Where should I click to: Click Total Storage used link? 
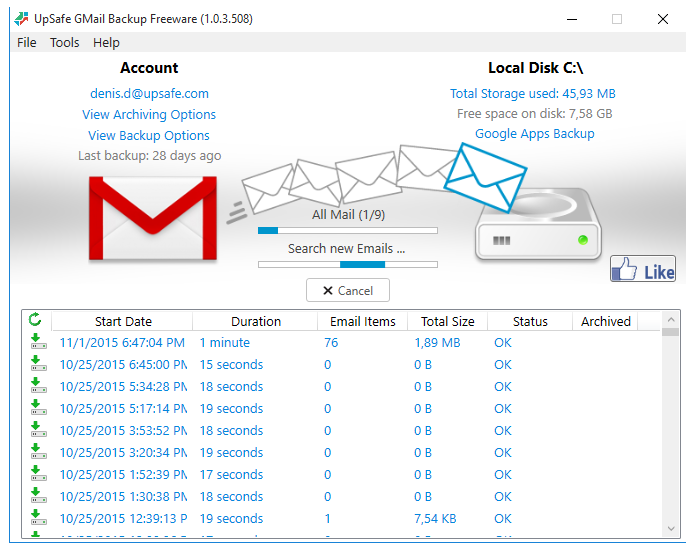(532, 94)
